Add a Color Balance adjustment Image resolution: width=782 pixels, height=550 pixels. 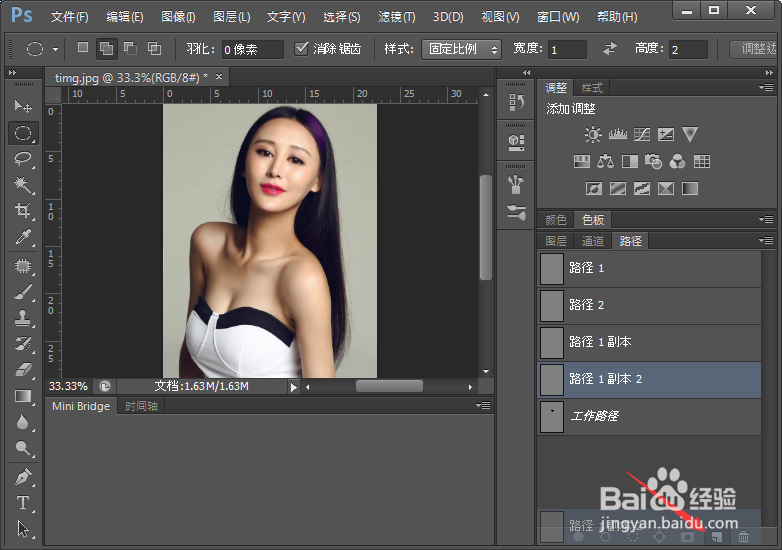pyautogui.click(x=605, y=161)
